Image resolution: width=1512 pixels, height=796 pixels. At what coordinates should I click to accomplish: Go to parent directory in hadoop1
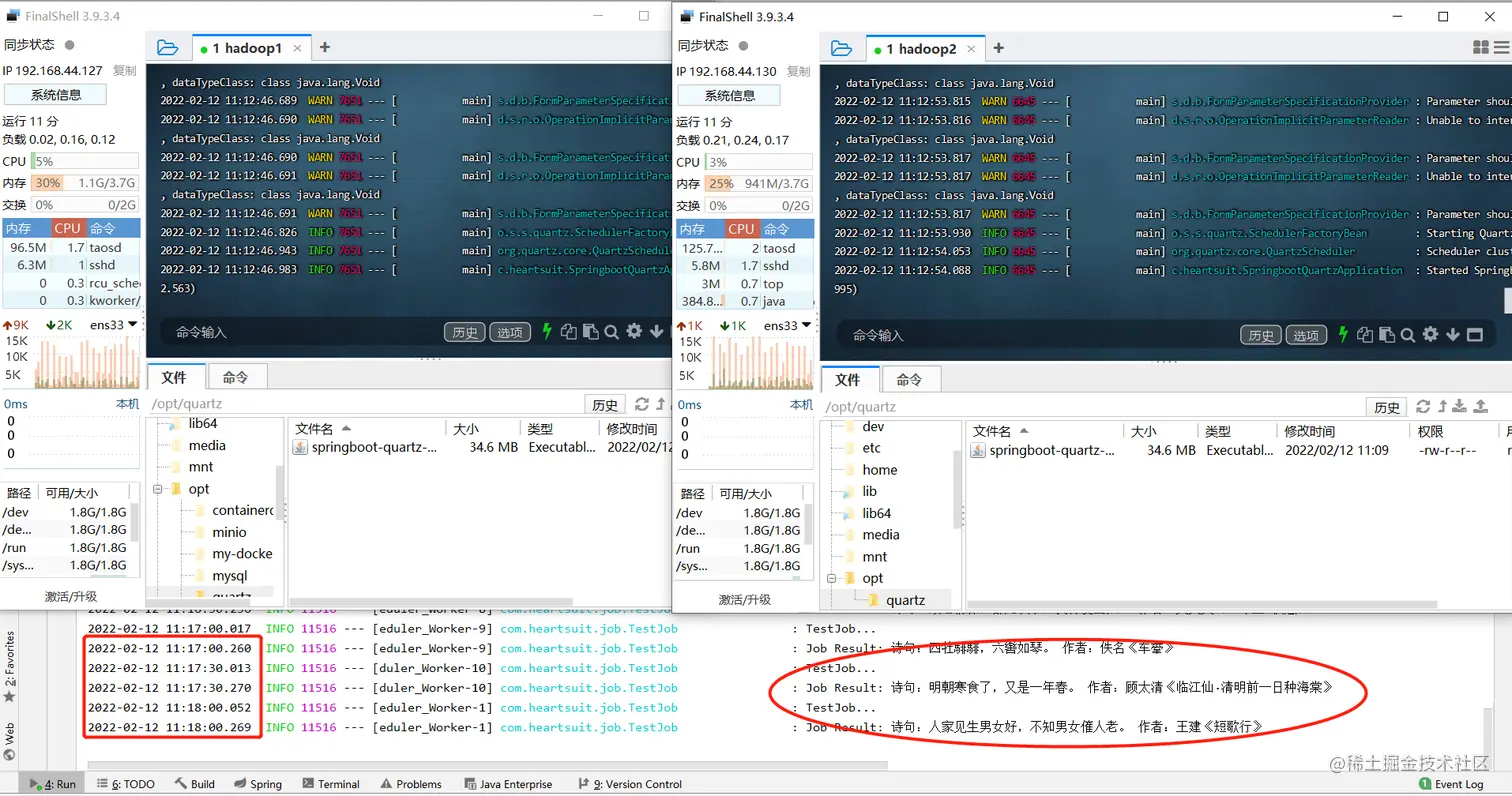point(660,404)
